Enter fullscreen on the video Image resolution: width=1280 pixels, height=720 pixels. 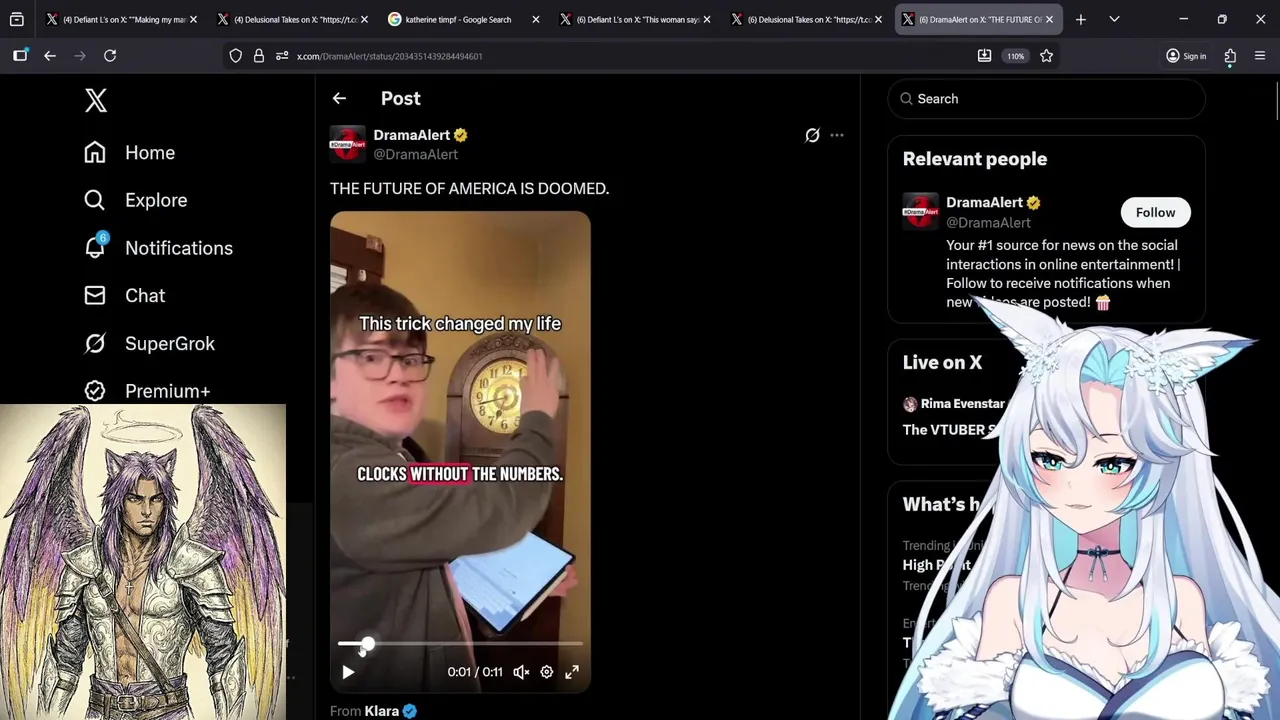572,672
